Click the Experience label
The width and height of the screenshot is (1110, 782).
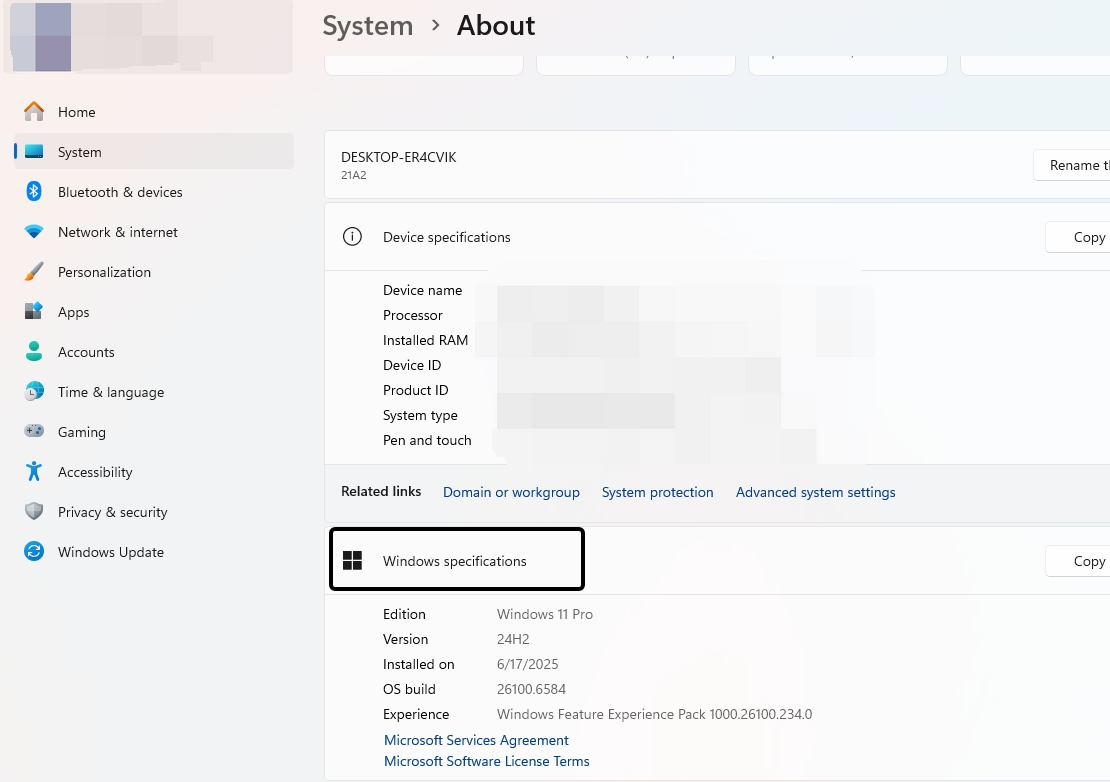tap(416, 714)
